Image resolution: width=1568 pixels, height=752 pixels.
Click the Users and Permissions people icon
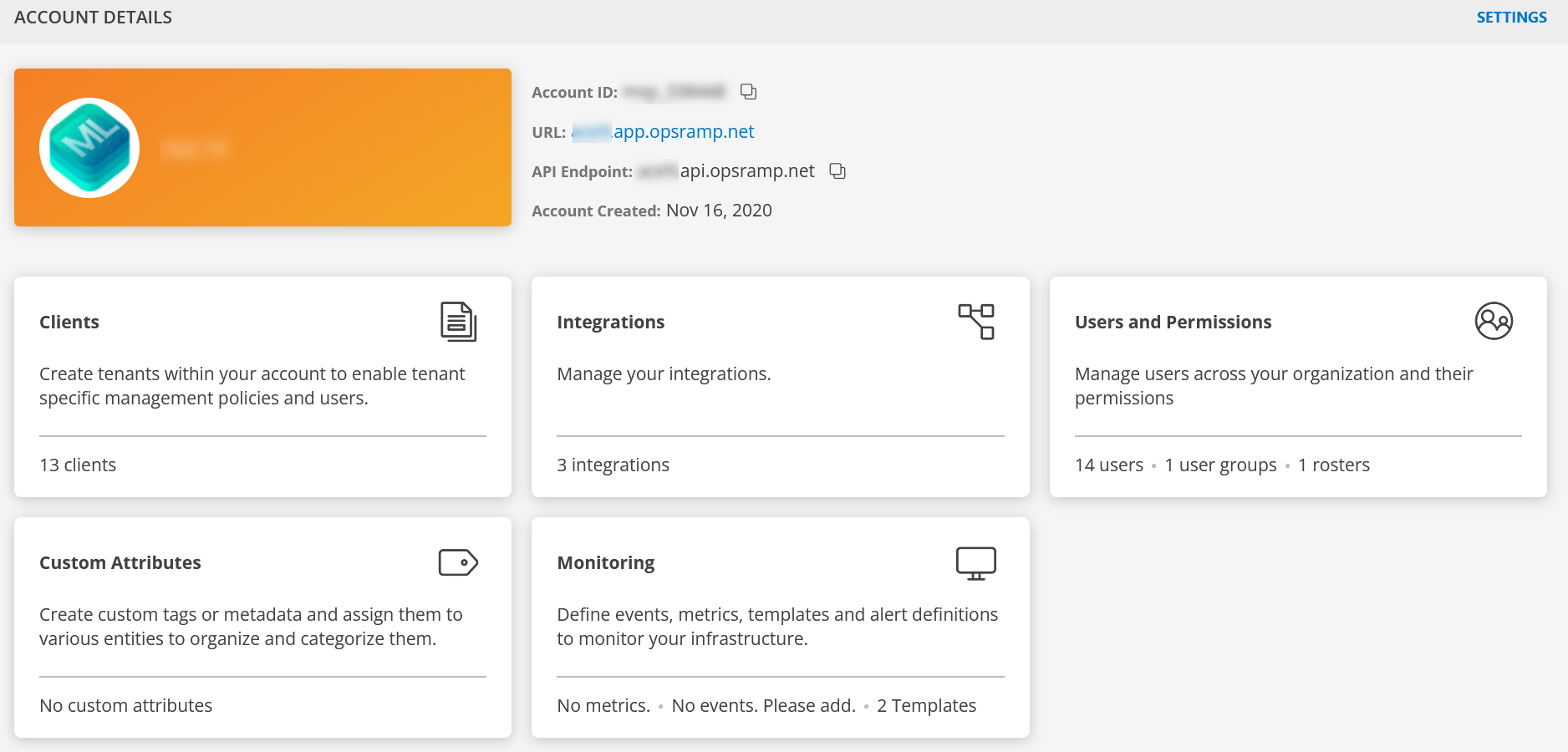(x=1494, y=321)
